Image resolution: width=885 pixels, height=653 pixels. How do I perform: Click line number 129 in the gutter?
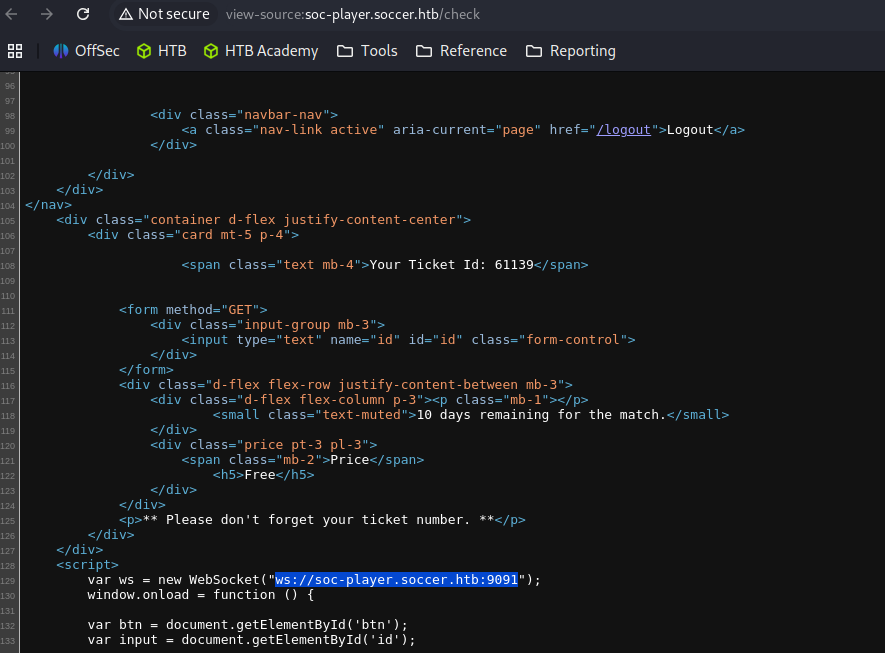[8, 581]
